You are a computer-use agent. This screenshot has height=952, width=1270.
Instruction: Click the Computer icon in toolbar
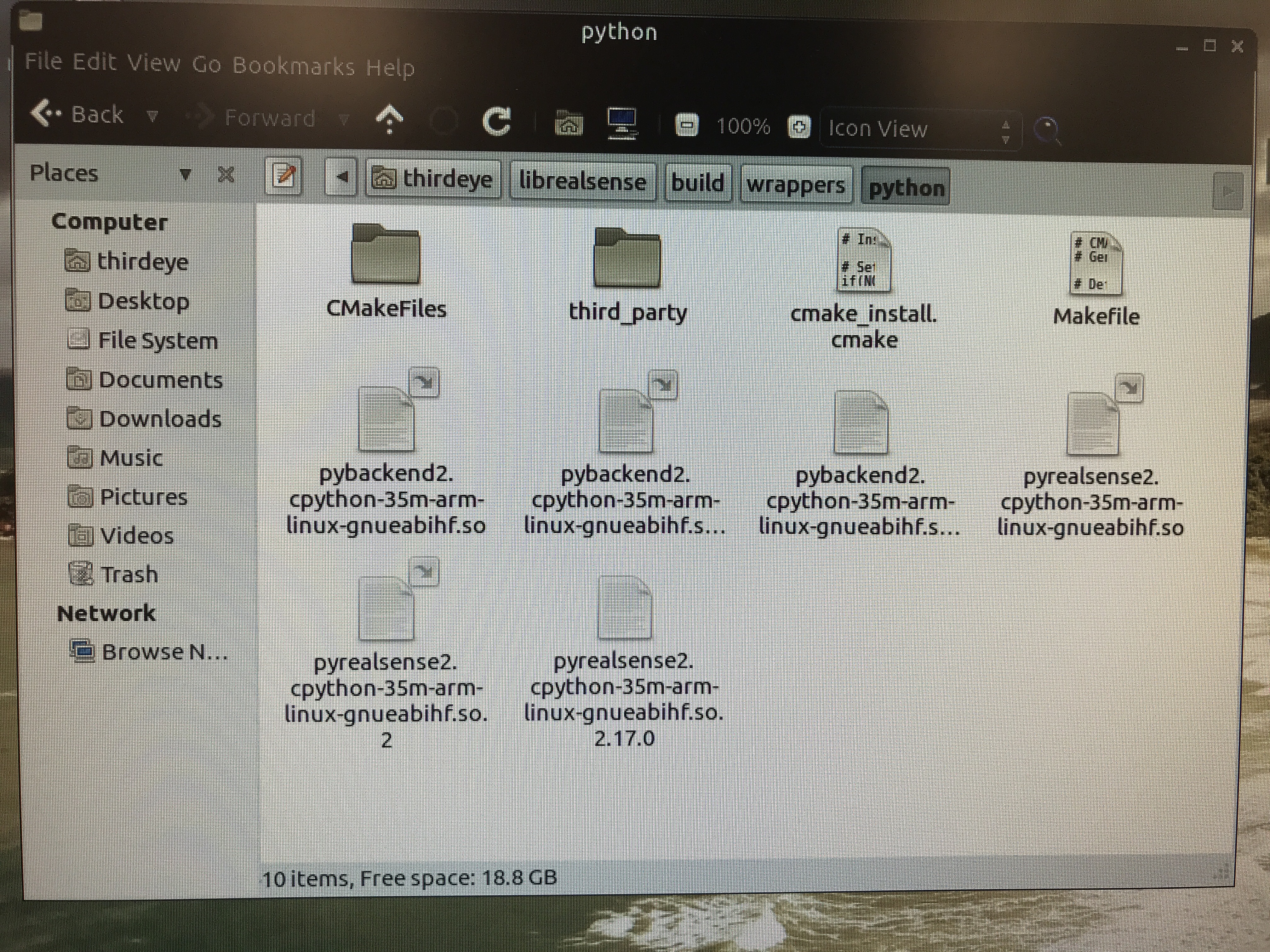pos(622,123)
